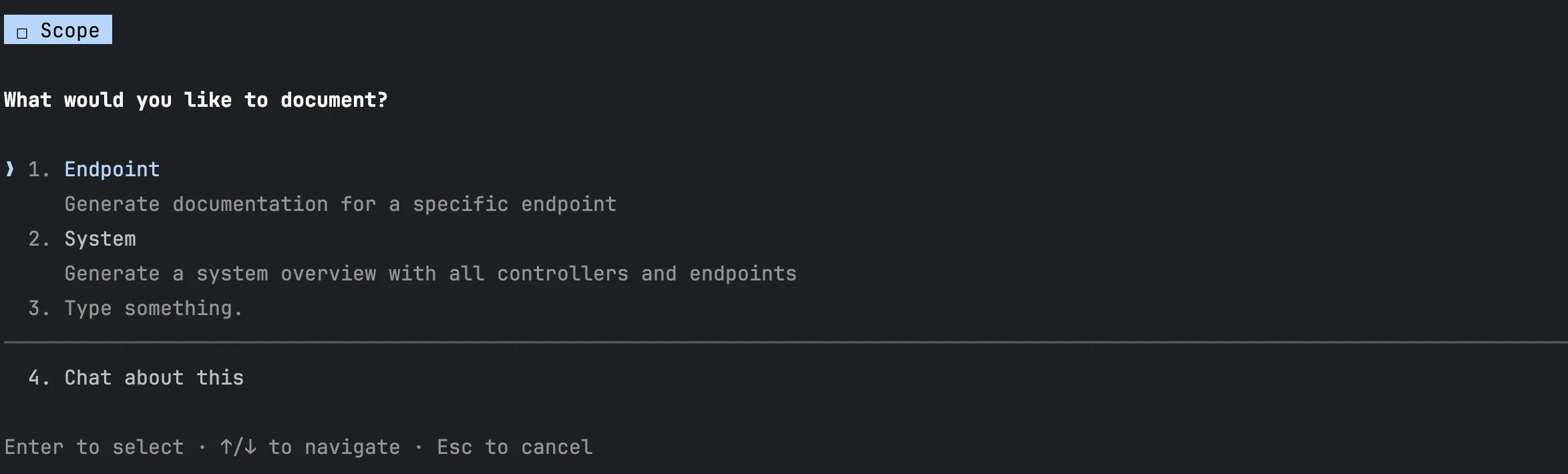This screenshot has height=474, width=1568.
Task: Select the Scope tab label
Action: pyautogui.click(x=69, y=31)
